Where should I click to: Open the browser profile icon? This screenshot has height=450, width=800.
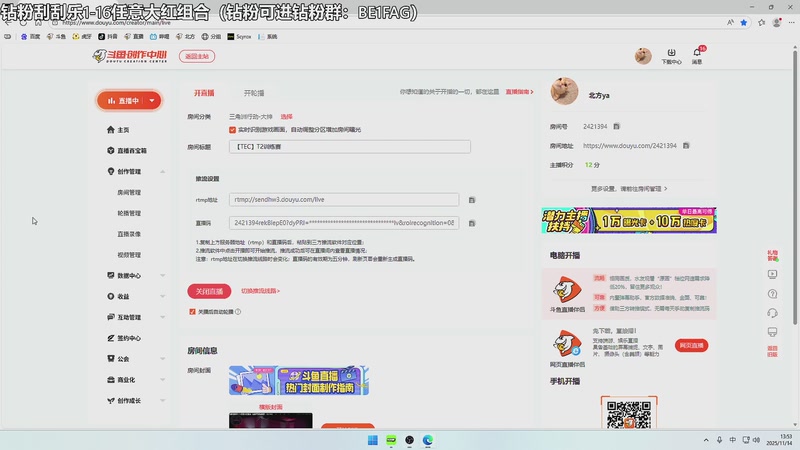click(777, 22)
